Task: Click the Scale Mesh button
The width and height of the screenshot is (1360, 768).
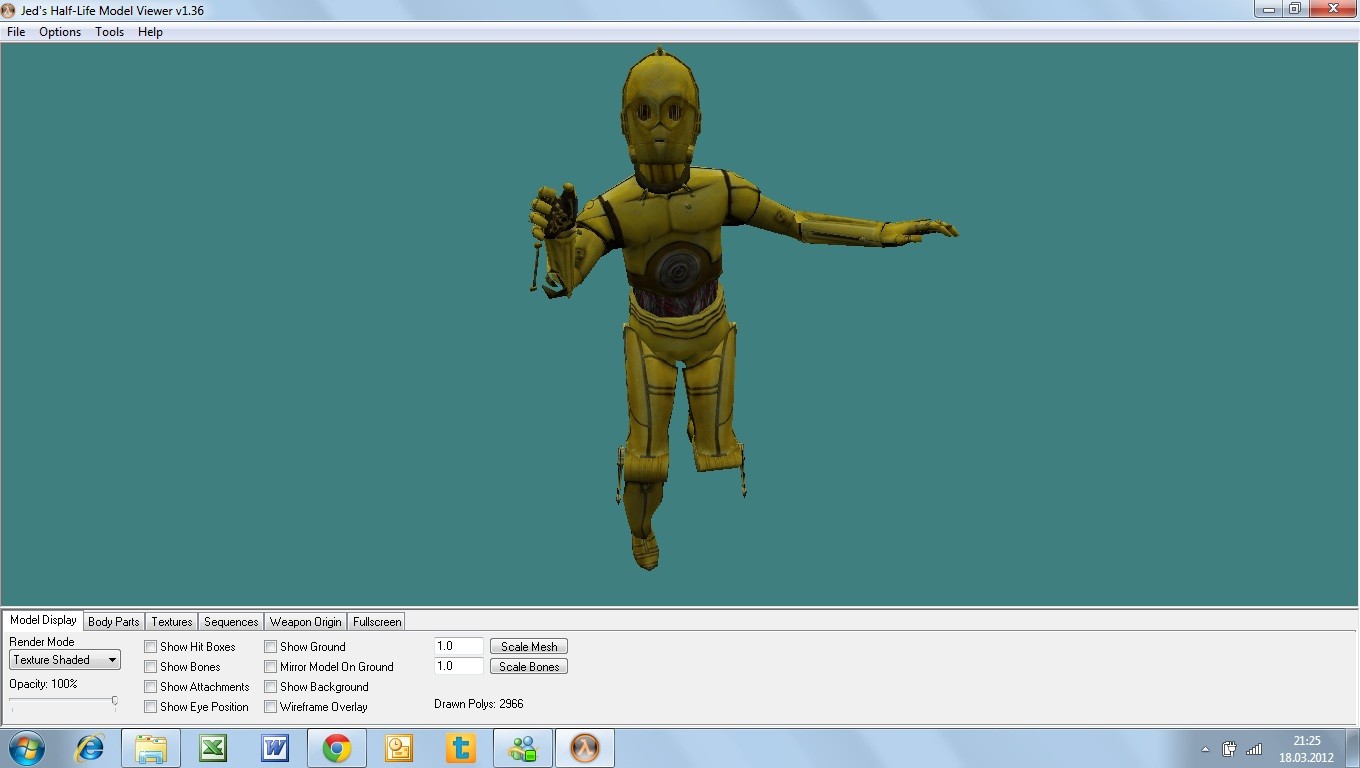Action: click(x=529, y=647)
